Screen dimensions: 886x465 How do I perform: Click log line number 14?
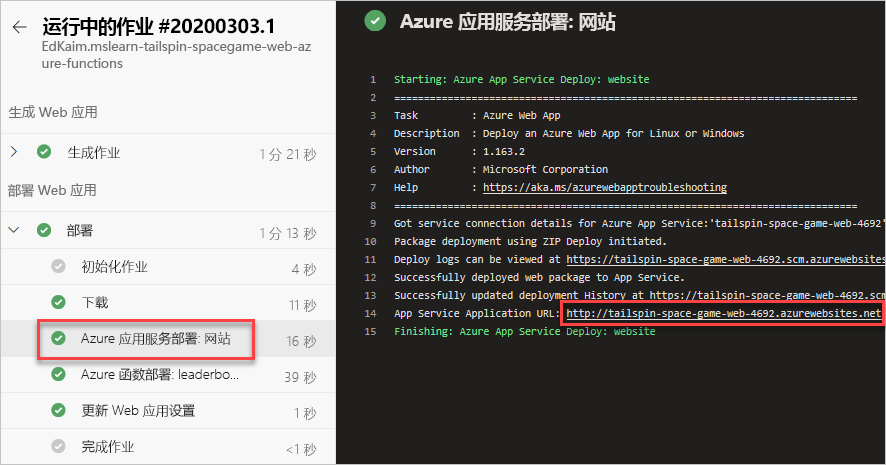(x=370, y=313)
